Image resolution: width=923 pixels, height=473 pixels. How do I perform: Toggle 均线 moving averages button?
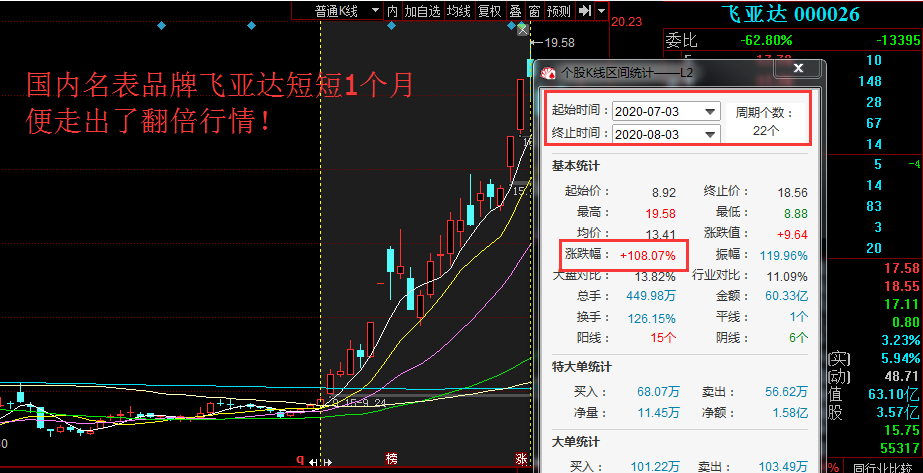tap(458, 11)
